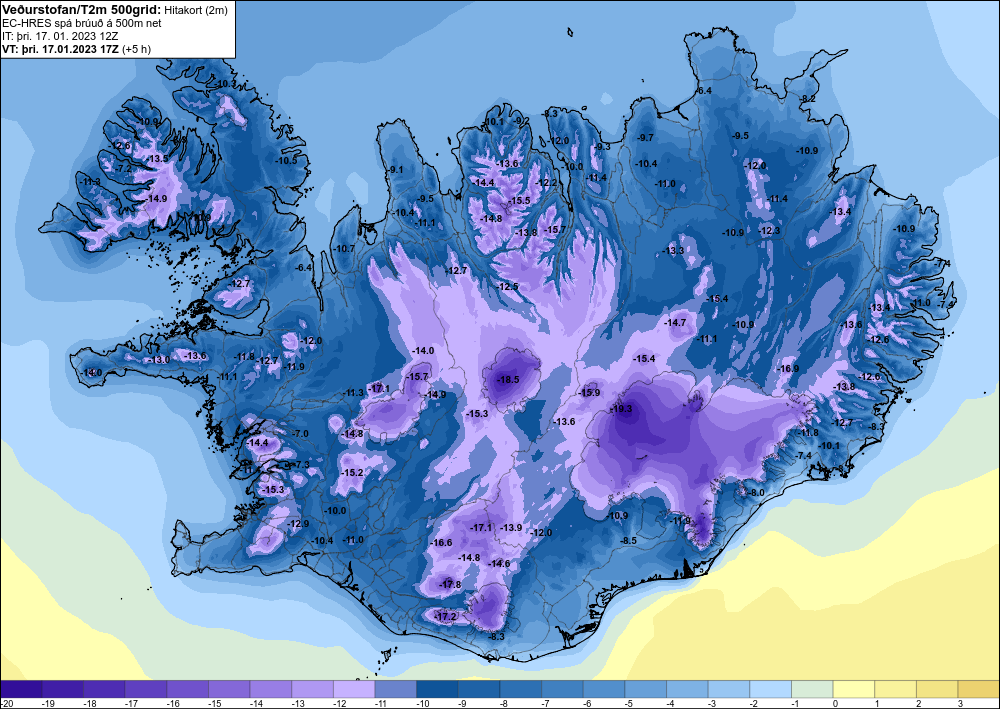
Task: Click the -10.5 temperature value on the map
Action: (x=286, y=160)
